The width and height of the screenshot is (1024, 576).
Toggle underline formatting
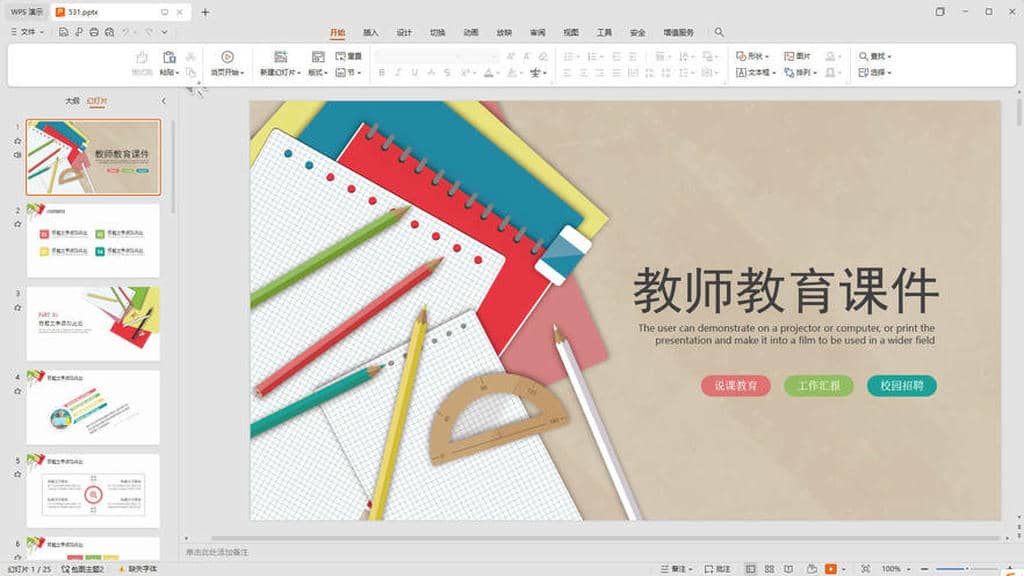point(414,71)
